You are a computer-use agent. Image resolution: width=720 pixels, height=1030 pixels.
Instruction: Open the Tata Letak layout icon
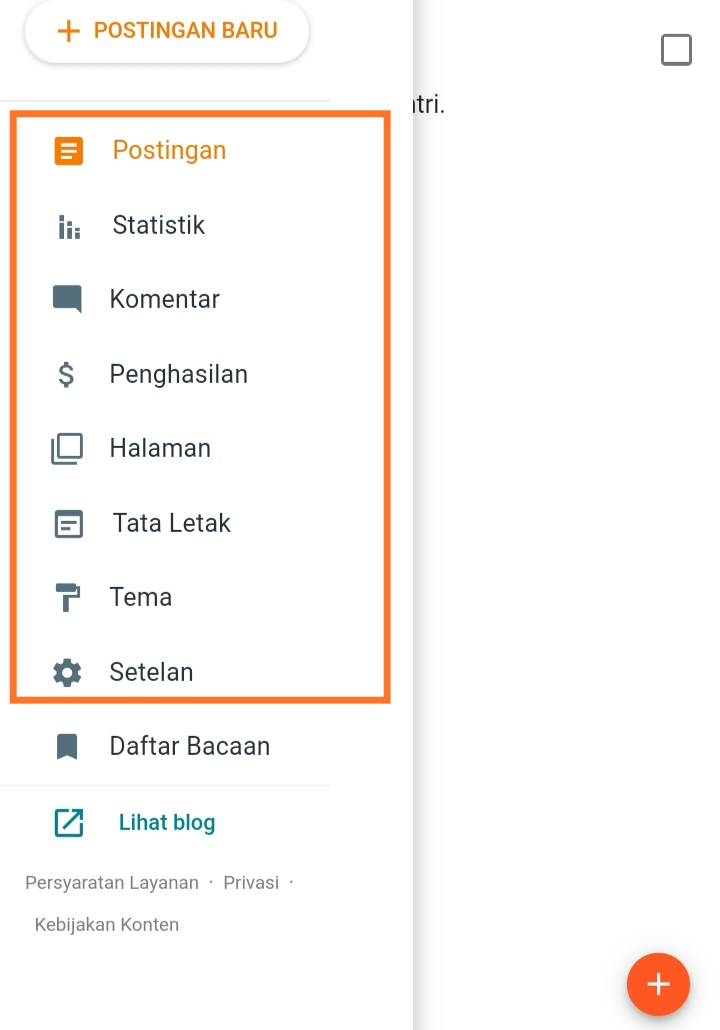pyautogui.click(x=68, y=524)
